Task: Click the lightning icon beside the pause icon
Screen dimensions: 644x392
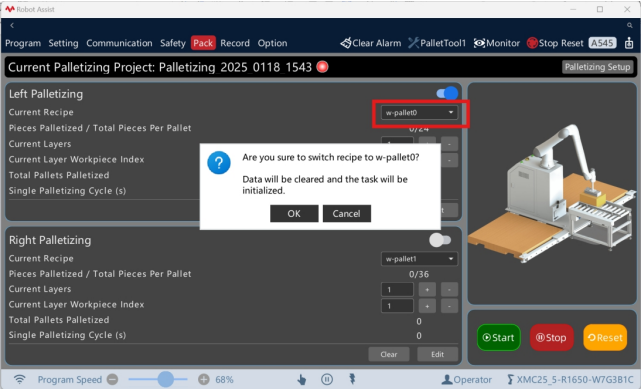Action: pos(352,379)
